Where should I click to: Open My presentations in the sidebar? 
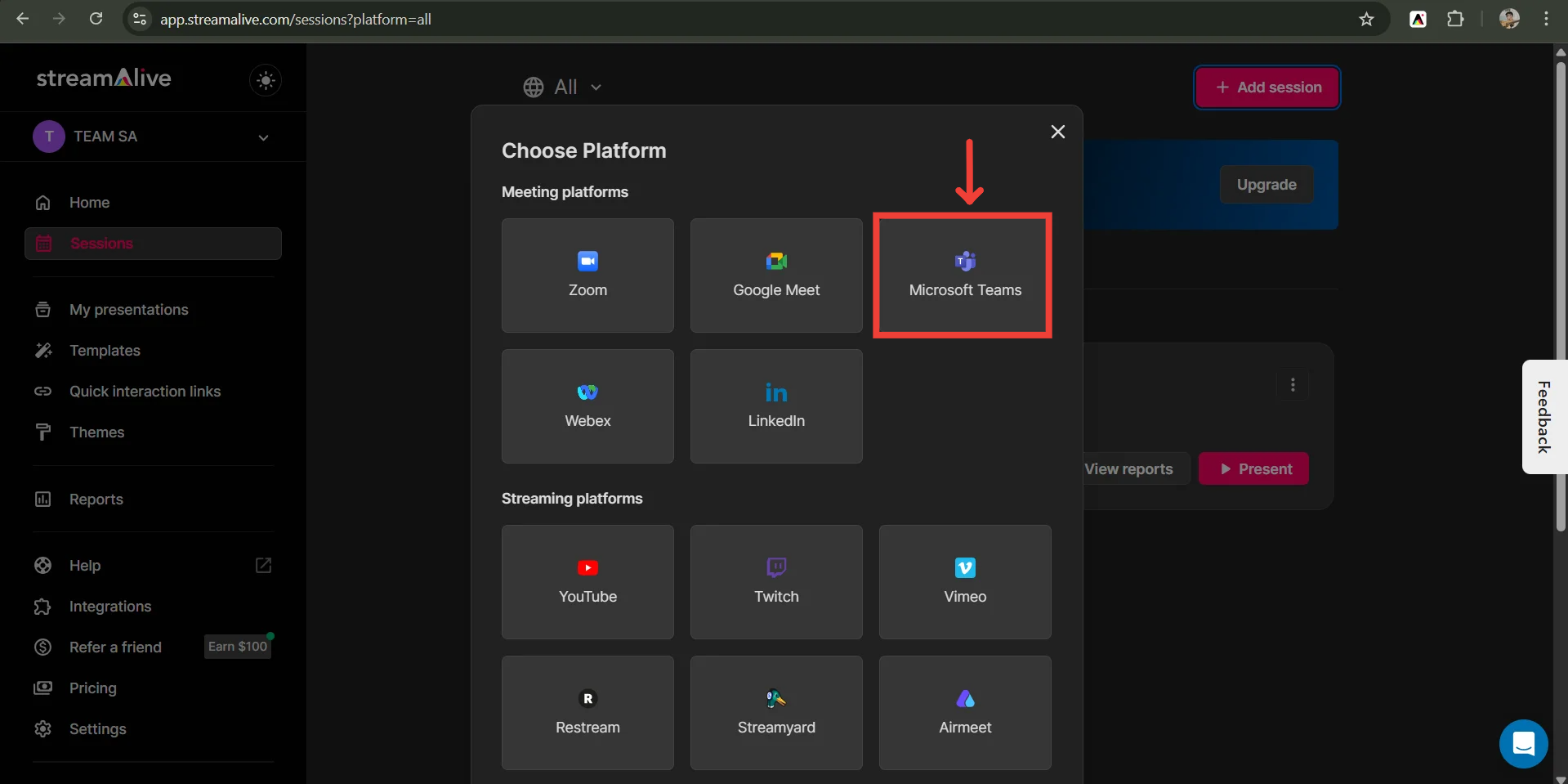(x=153, y=310)
